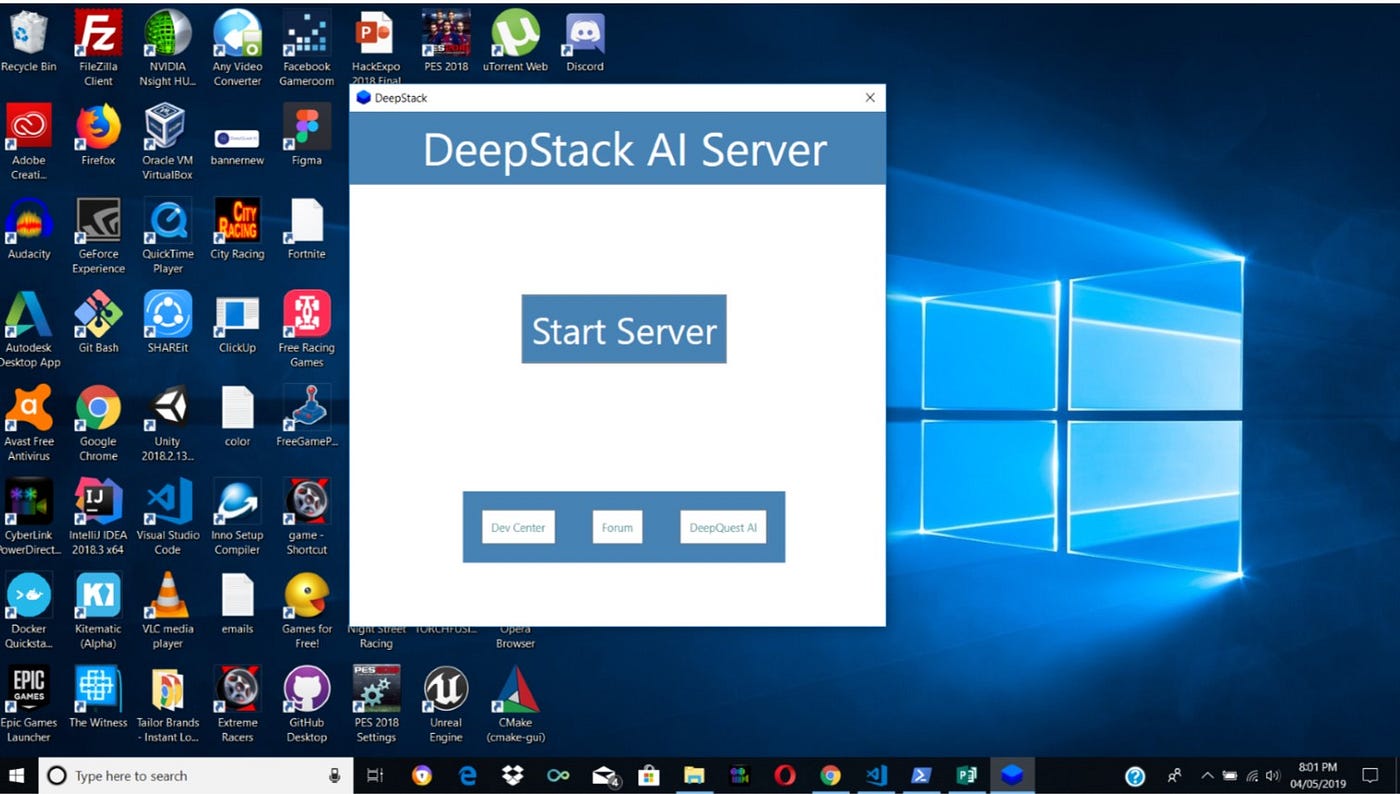Open Visual Studio Code from the taskbar
This screenshot has height=794, width=1400.
(876, 775)
